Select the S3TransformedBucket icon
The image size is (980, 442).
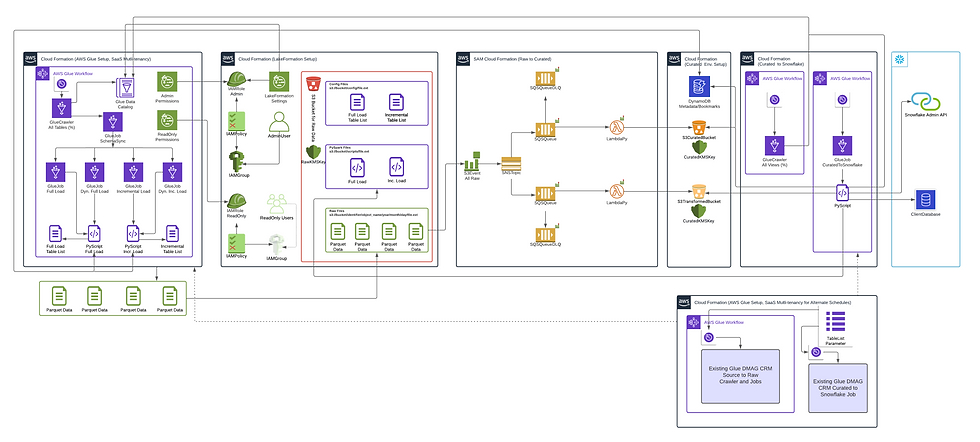pos(699,191)
